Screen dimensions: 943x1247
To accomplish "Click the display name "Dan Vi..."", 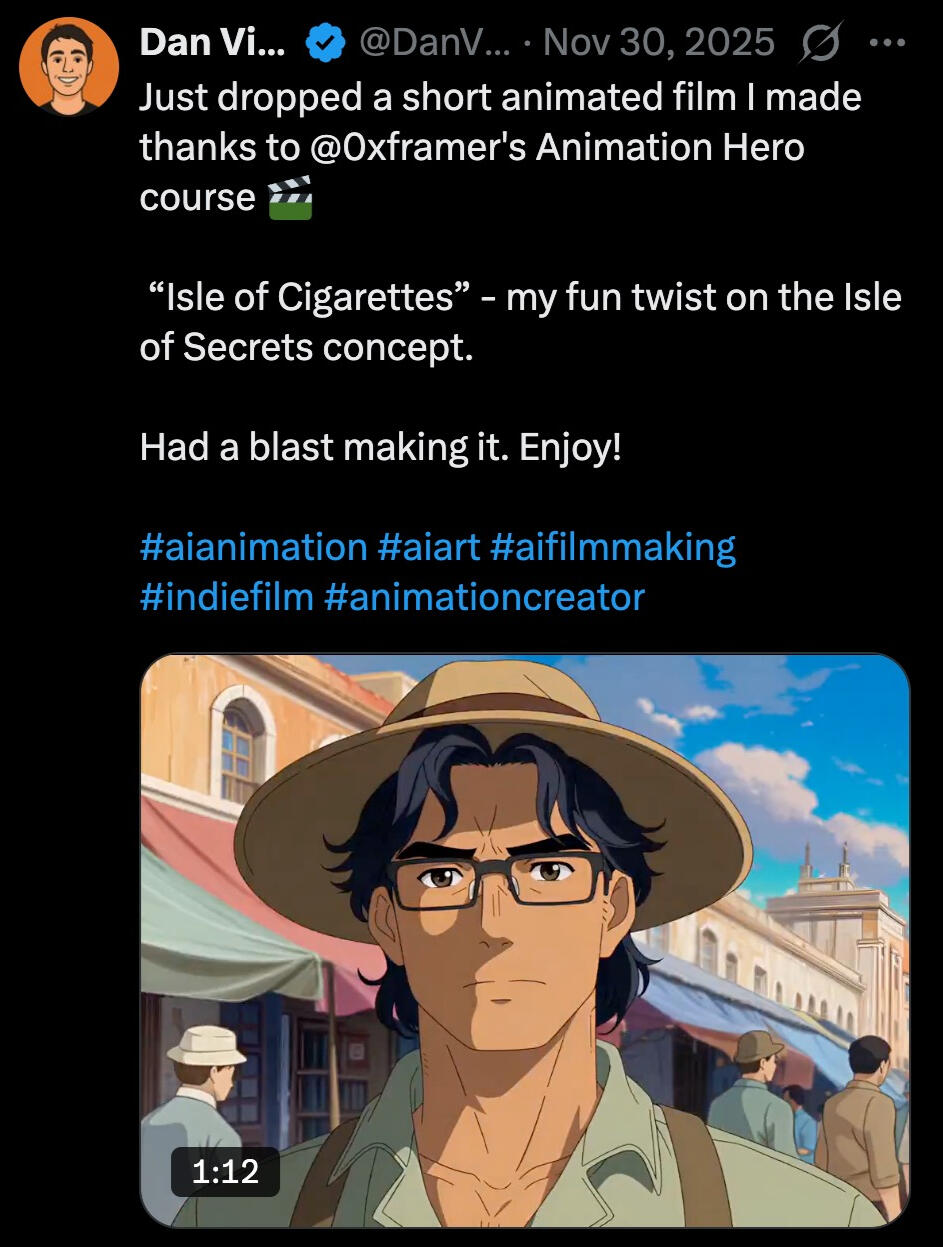I will tap(212, 43).
